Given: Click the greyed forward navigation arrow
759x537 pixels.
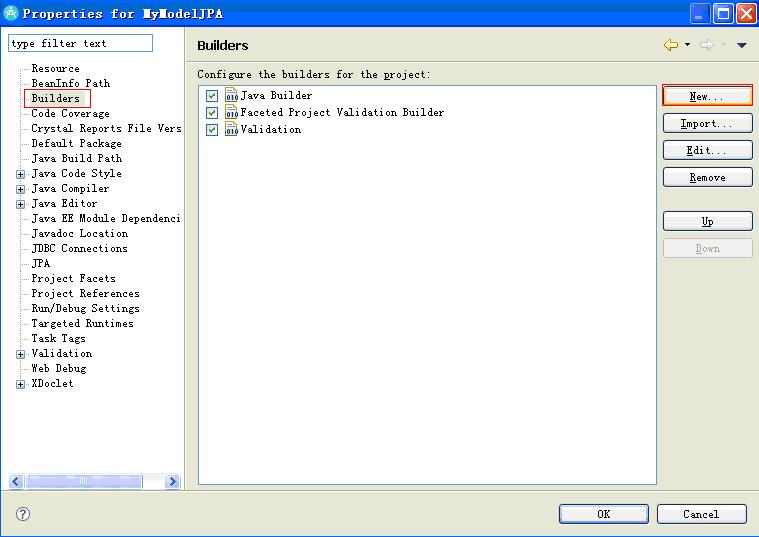Looking at the screenshot, I should 707,45.
